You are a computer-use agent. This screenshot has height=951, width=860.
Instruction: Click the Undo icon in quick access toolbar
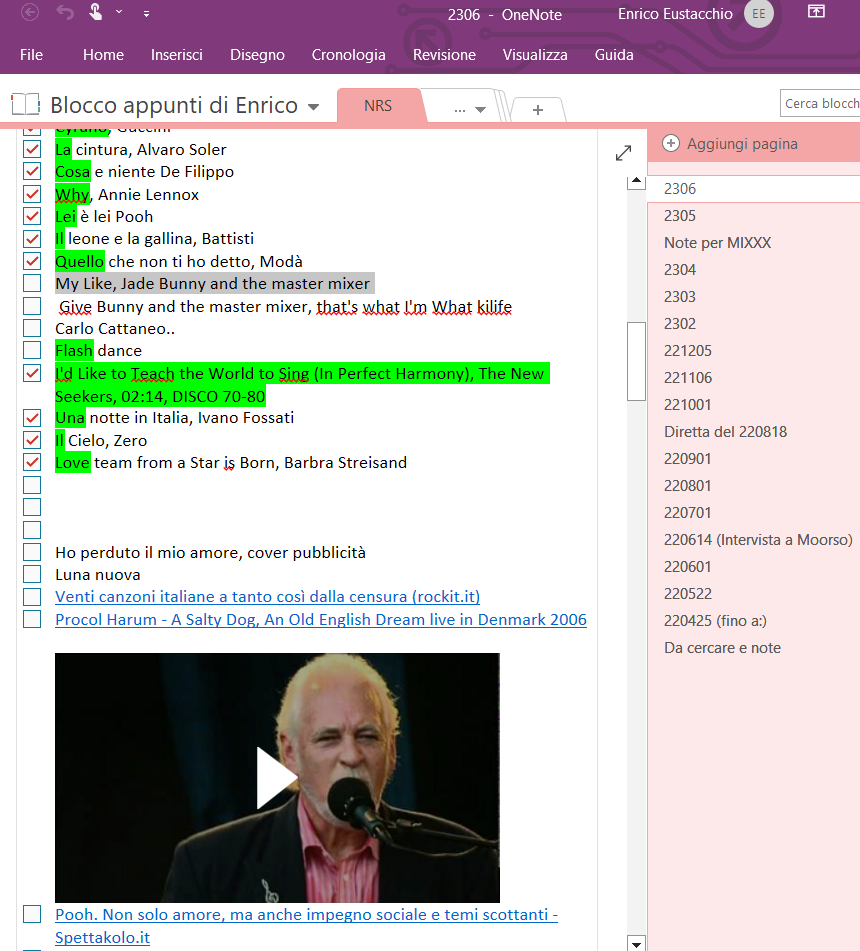point(64,13)
